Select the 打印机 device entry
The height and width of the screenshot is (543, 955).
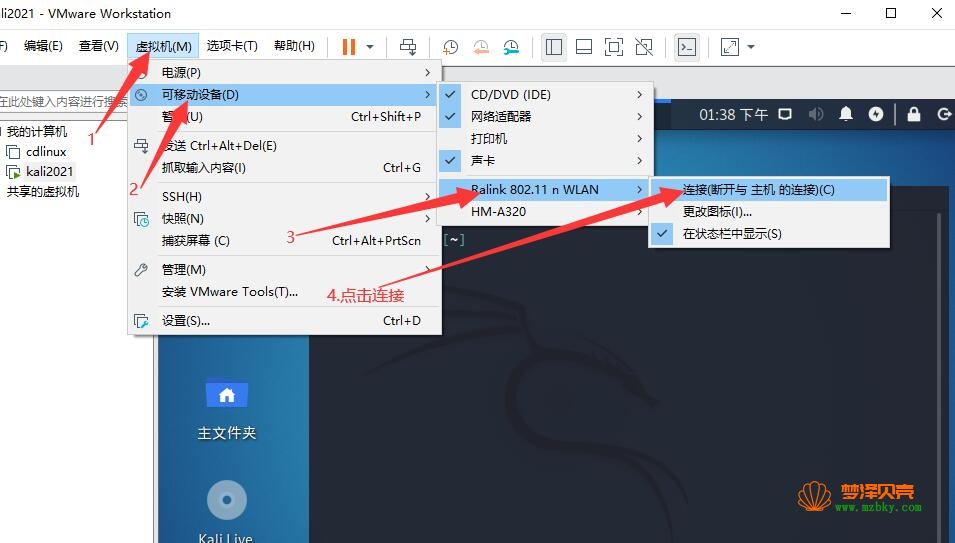click(545, 138)
